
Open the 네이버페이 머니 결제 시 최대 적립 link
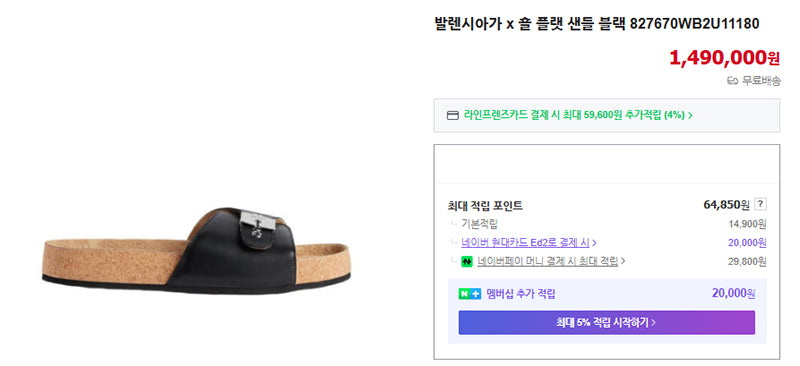tap(547, 261)
